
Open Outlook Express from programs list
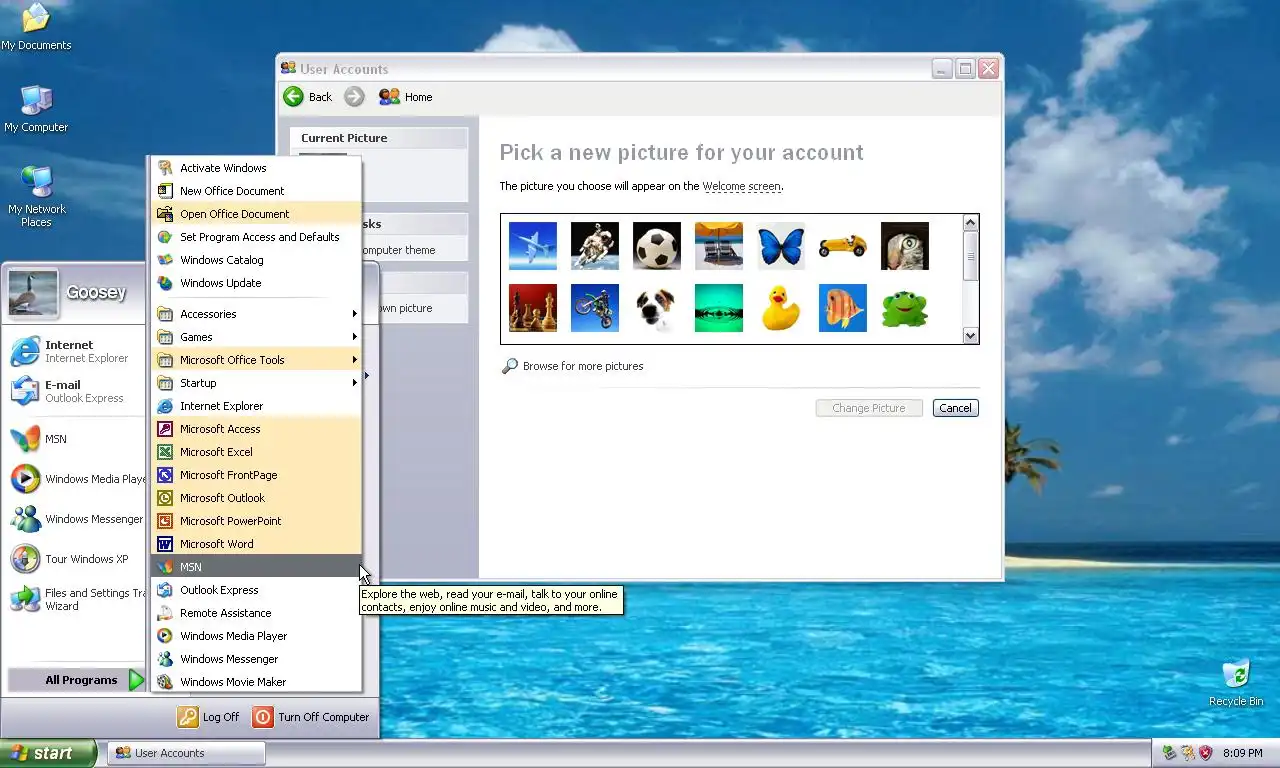click(256, 590)
